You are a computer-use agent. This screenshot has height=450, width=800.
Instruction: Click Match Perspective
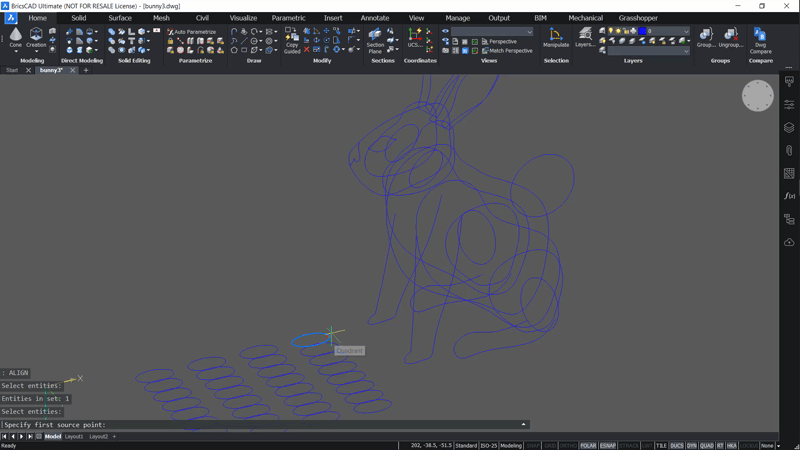(507, 51)
